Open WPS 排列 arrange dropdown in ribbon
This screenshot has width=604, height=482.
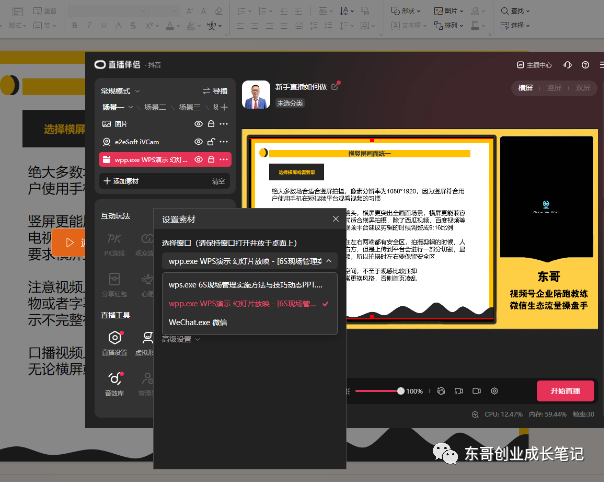449,25
